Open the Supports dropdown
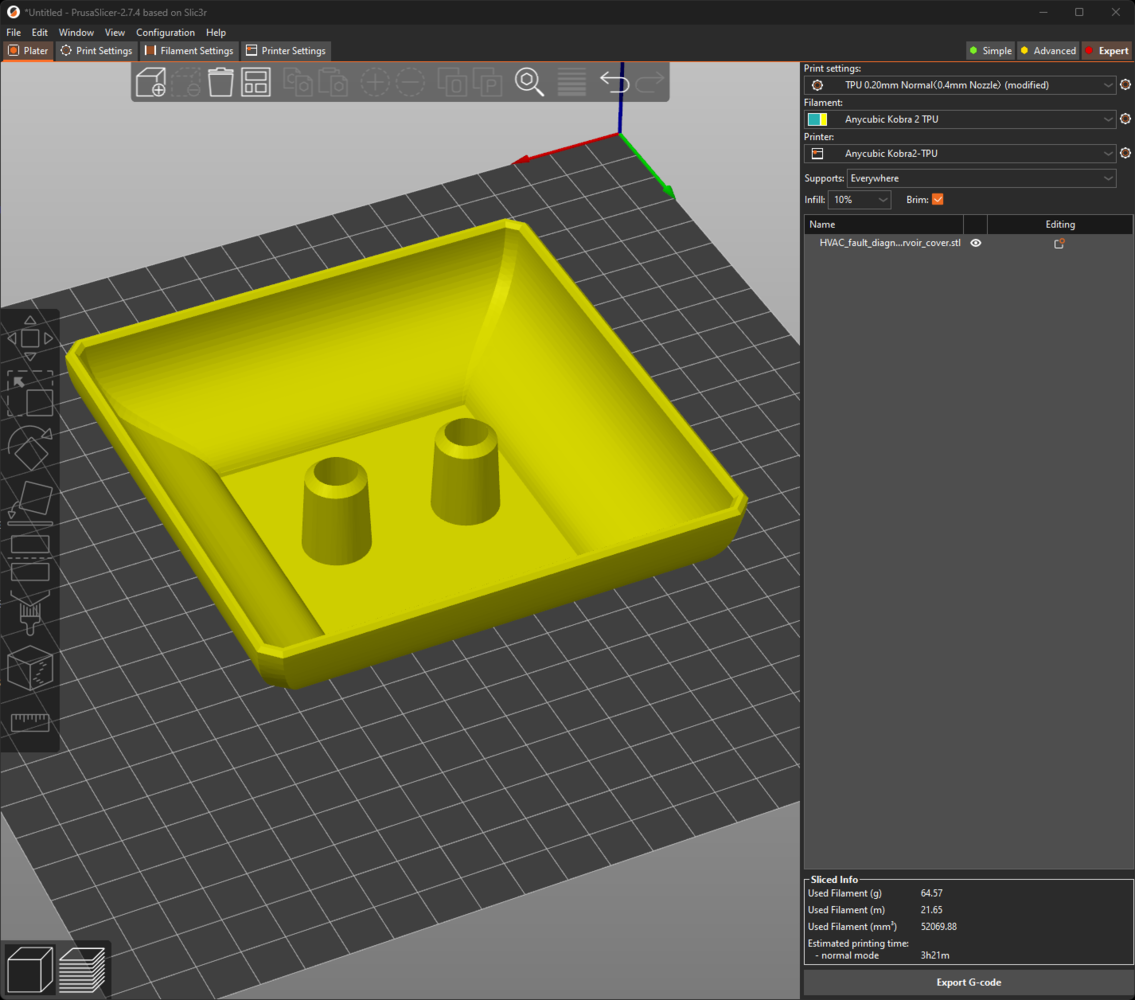Viewport: 1135px width, 1000px height. click(x=981, y=178)
